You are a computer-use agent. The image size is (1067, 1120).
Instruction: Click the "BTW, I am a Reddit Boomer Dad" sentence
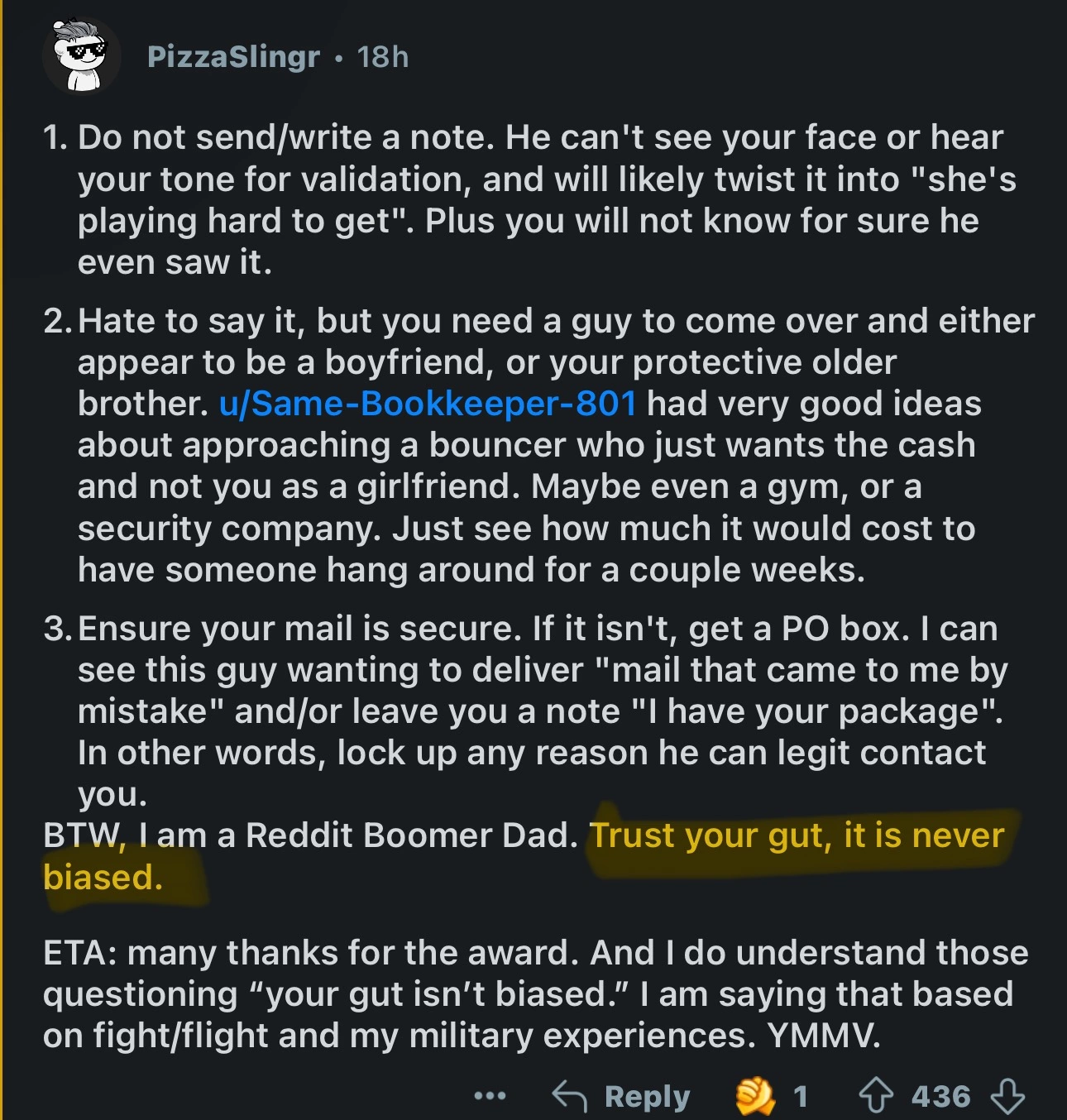click(310, 835)
